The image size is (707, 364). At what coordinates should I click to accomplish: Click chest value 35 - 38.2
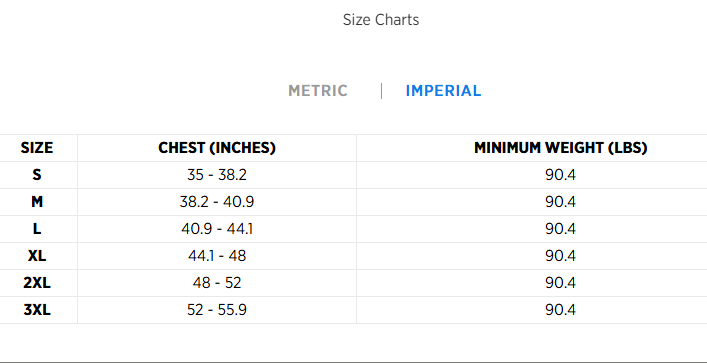click(217, 175)
